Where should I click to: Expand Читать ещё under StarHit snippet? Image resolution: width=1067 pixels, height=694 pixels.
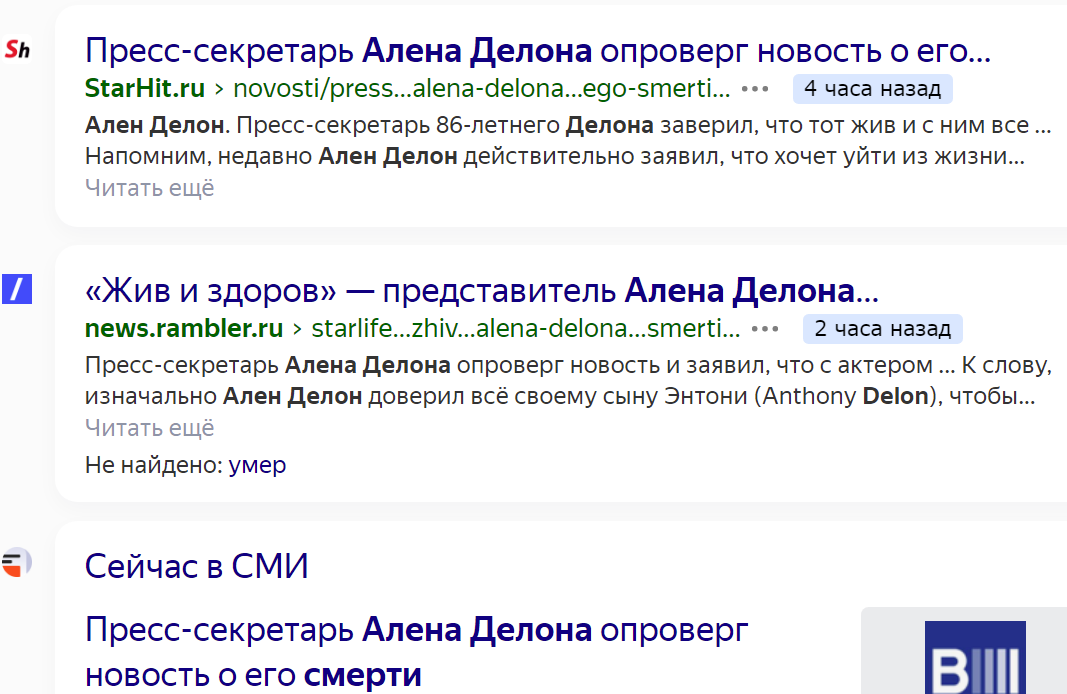[150, 188]
